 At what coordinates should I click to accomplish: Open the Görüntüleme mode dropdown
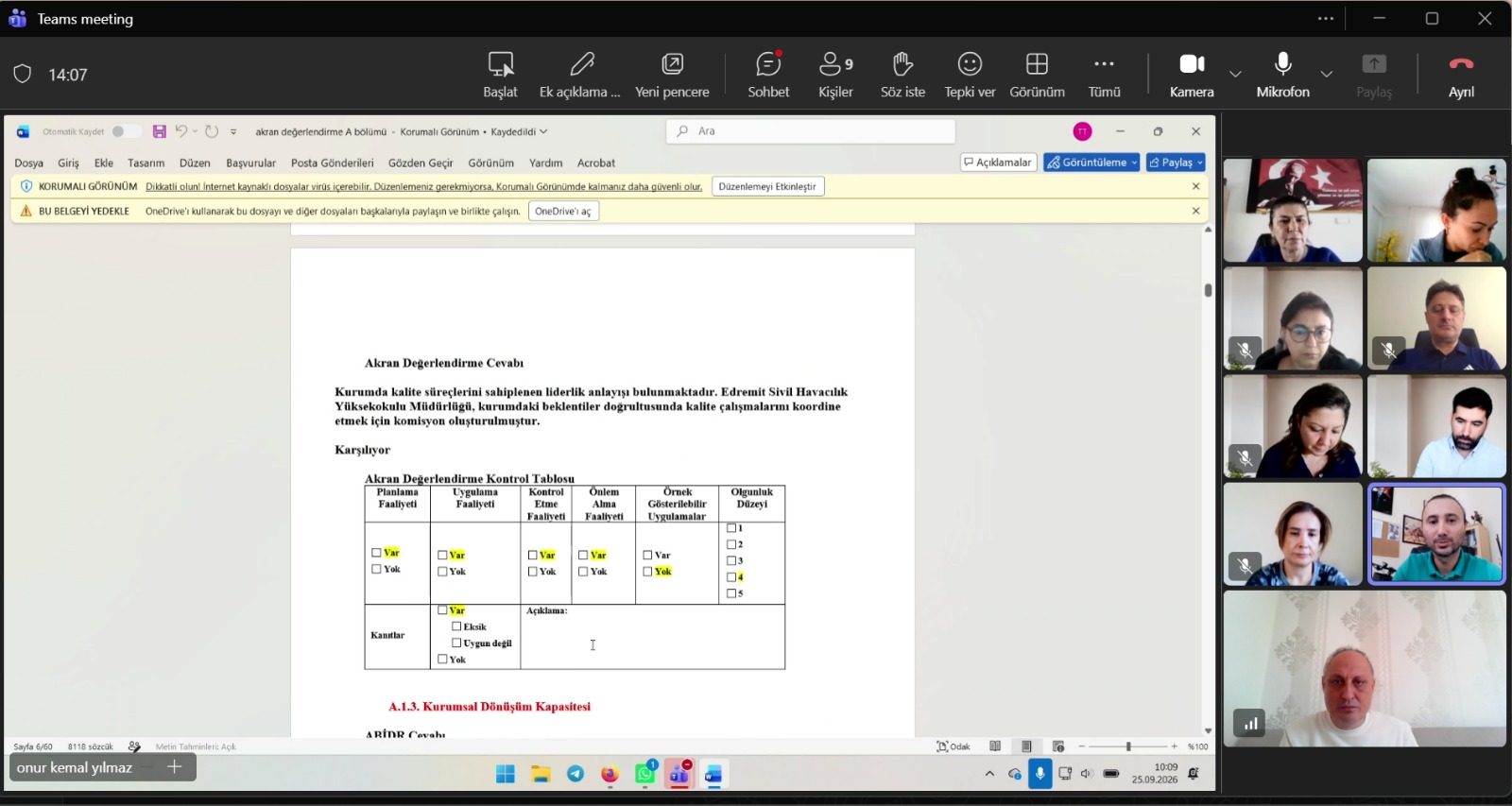click(x=1091, y=163)
